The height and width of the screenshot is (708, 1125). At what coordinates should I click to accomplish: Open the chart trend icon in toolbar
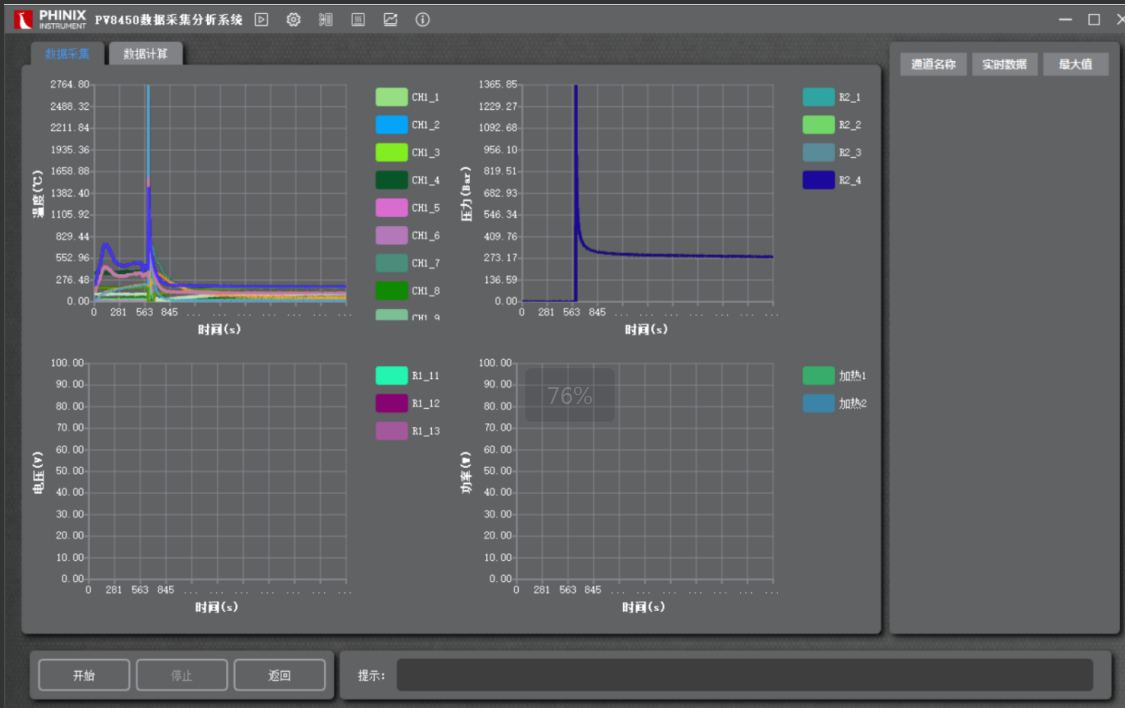390,19
